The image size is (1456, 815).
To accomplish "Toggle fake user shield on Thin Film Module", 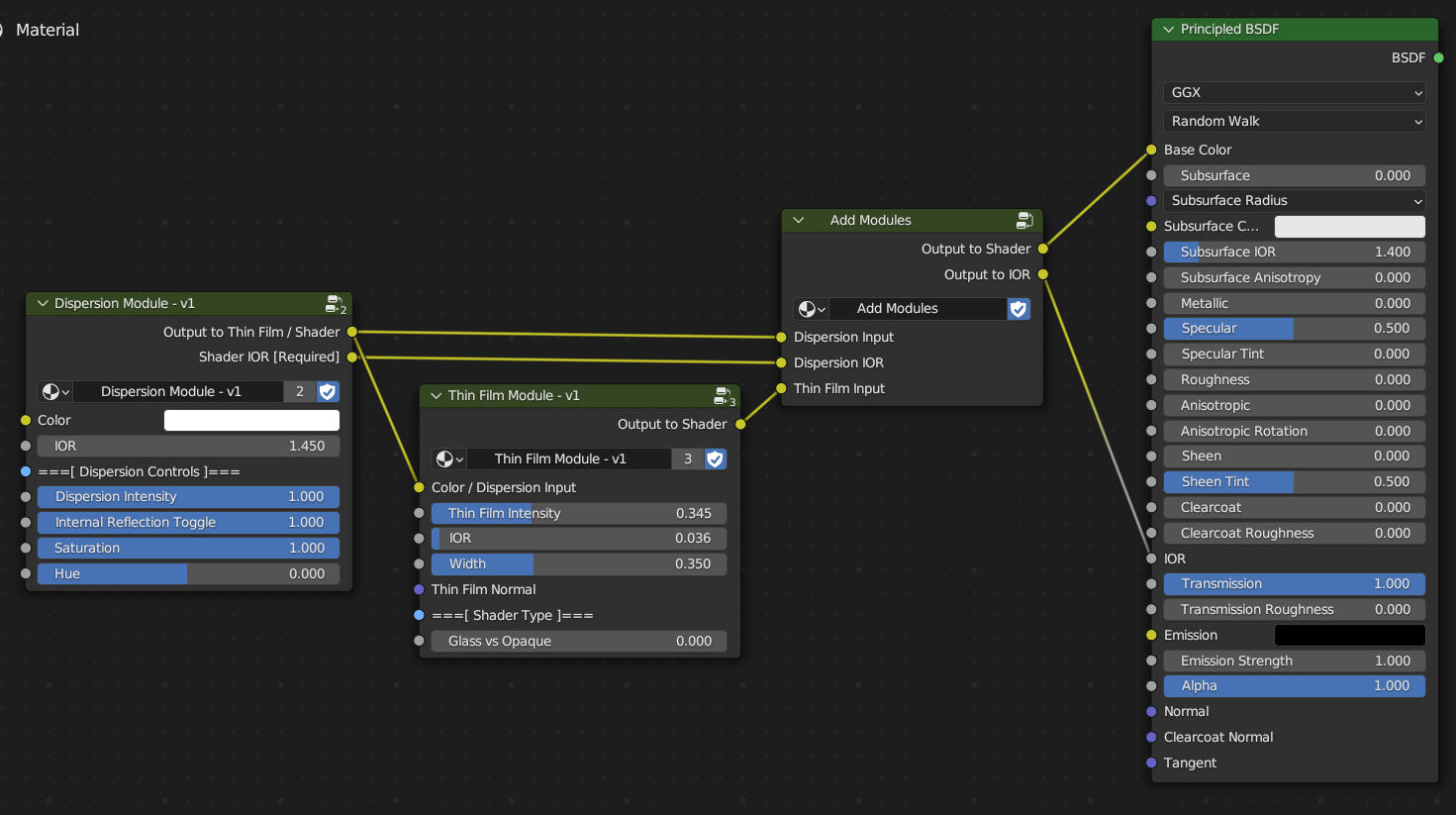I will point(715,459).
